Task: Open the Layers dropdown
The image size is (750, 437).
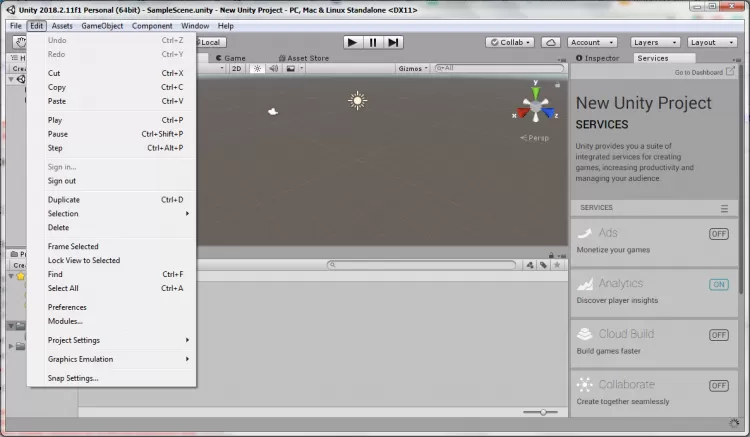Action: pos(655,43)
